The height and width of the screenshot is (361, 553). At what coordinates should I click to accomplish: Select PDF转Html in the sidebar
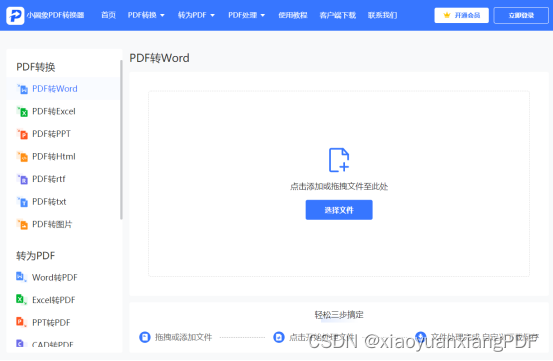[63, 157]
